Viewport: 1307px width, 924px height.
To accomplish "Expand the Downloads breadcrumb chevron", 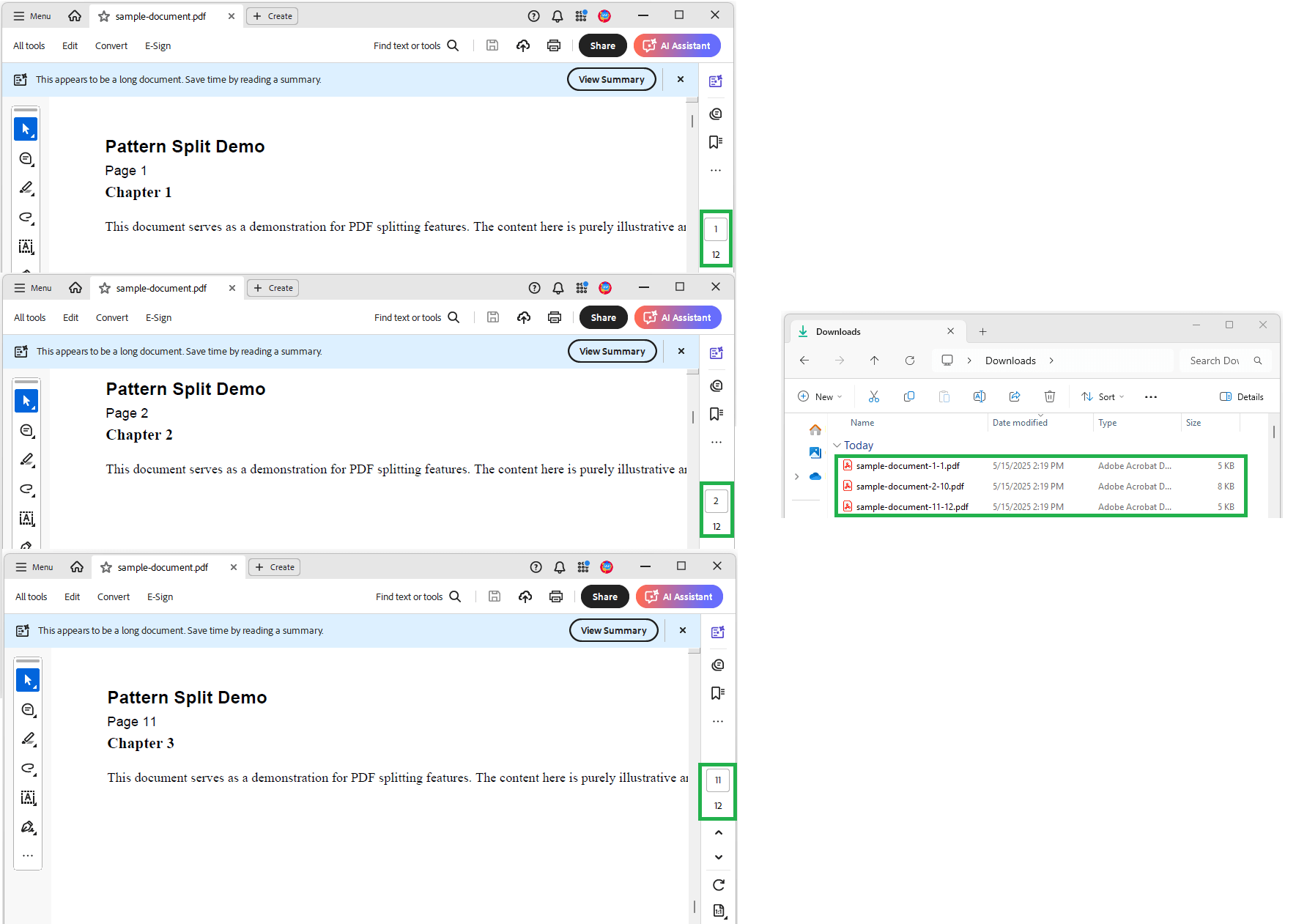I will coord(1051,361).
